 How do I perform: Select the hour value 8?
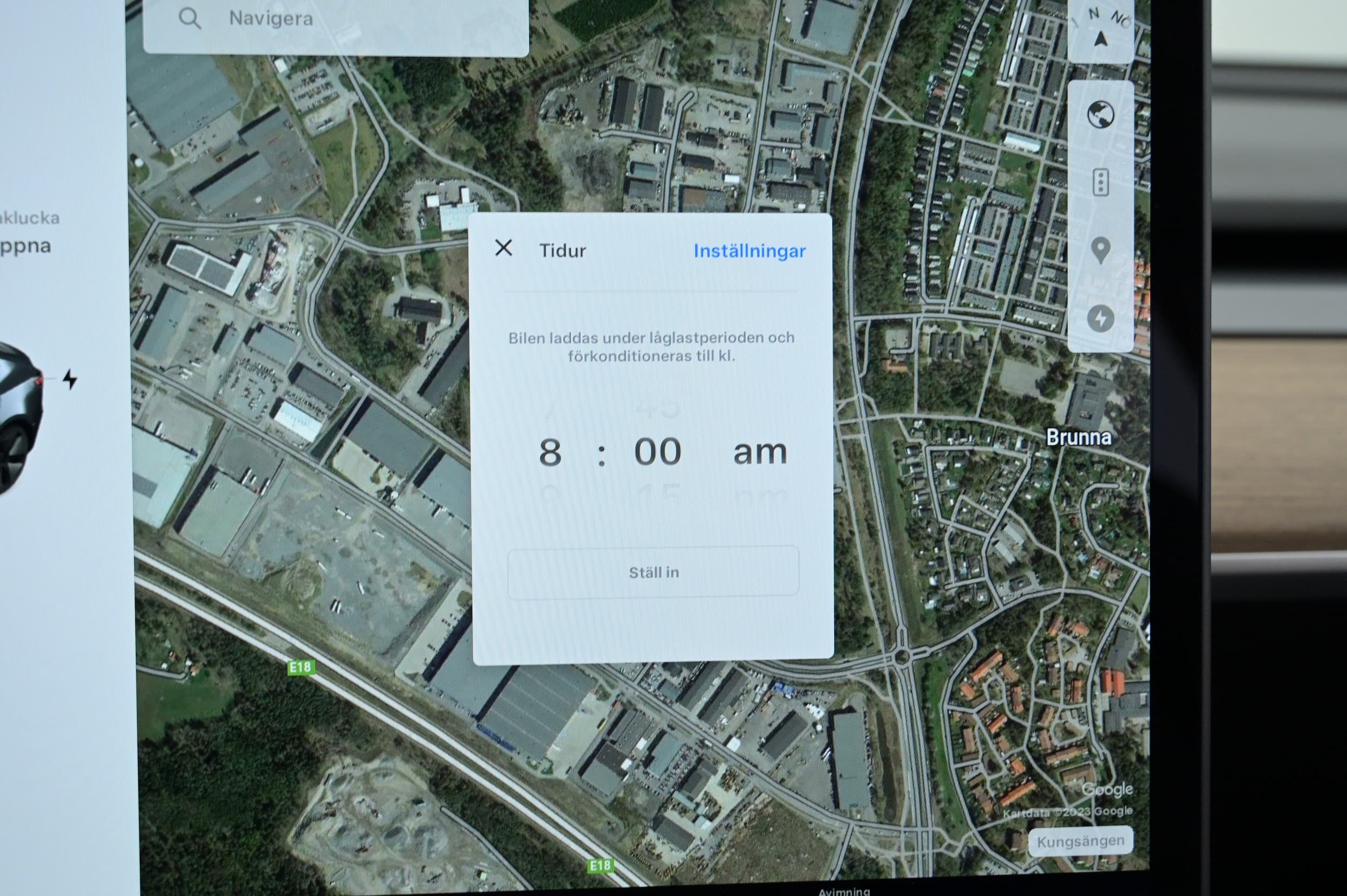550,452
